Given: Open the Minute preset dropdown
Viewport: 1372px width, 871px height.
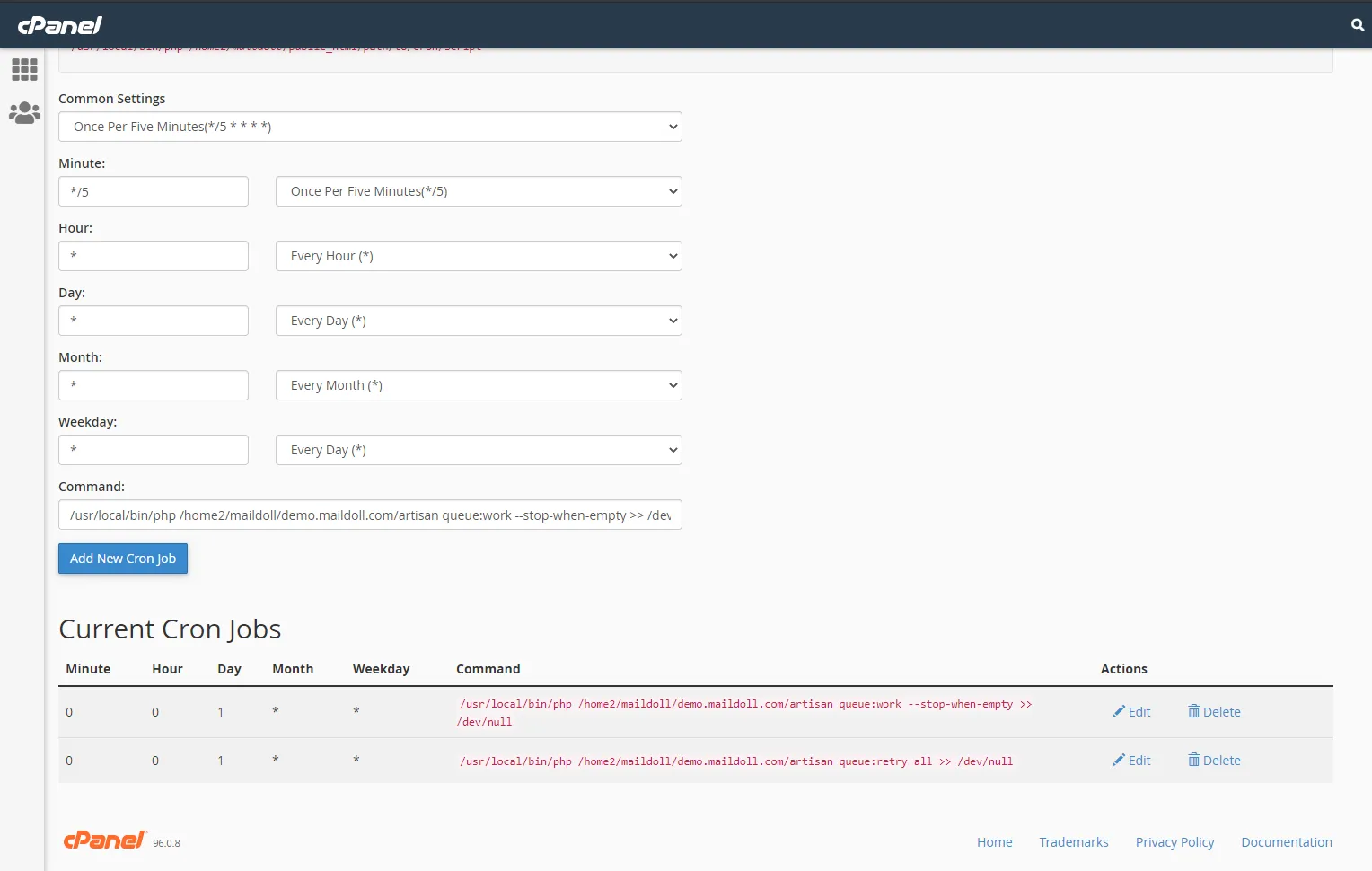Looking at the screenshot, I should coord(479,191).
